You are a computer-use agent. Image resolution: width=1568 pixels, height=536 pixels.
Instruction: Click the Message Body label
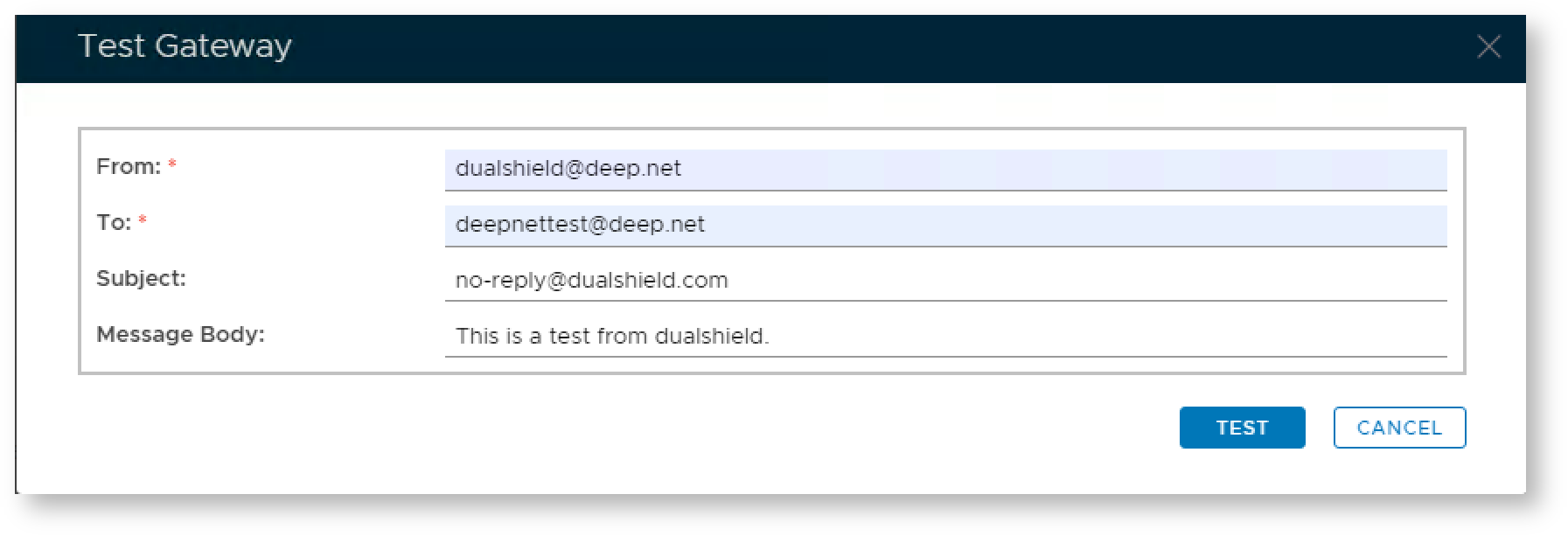[180, 335]
